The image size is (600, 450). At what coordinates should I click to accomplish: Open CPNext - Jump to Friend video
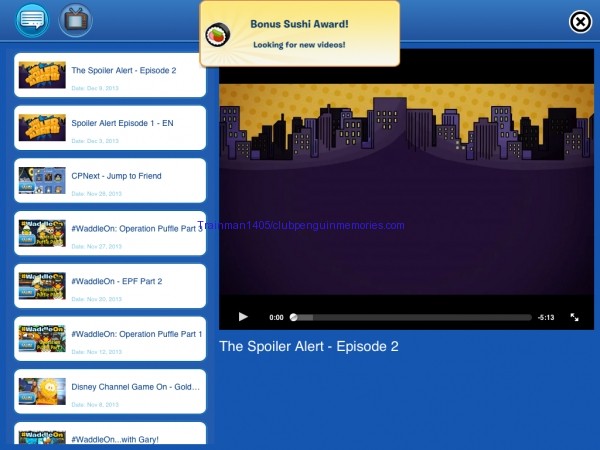click(x=116, y=176)
